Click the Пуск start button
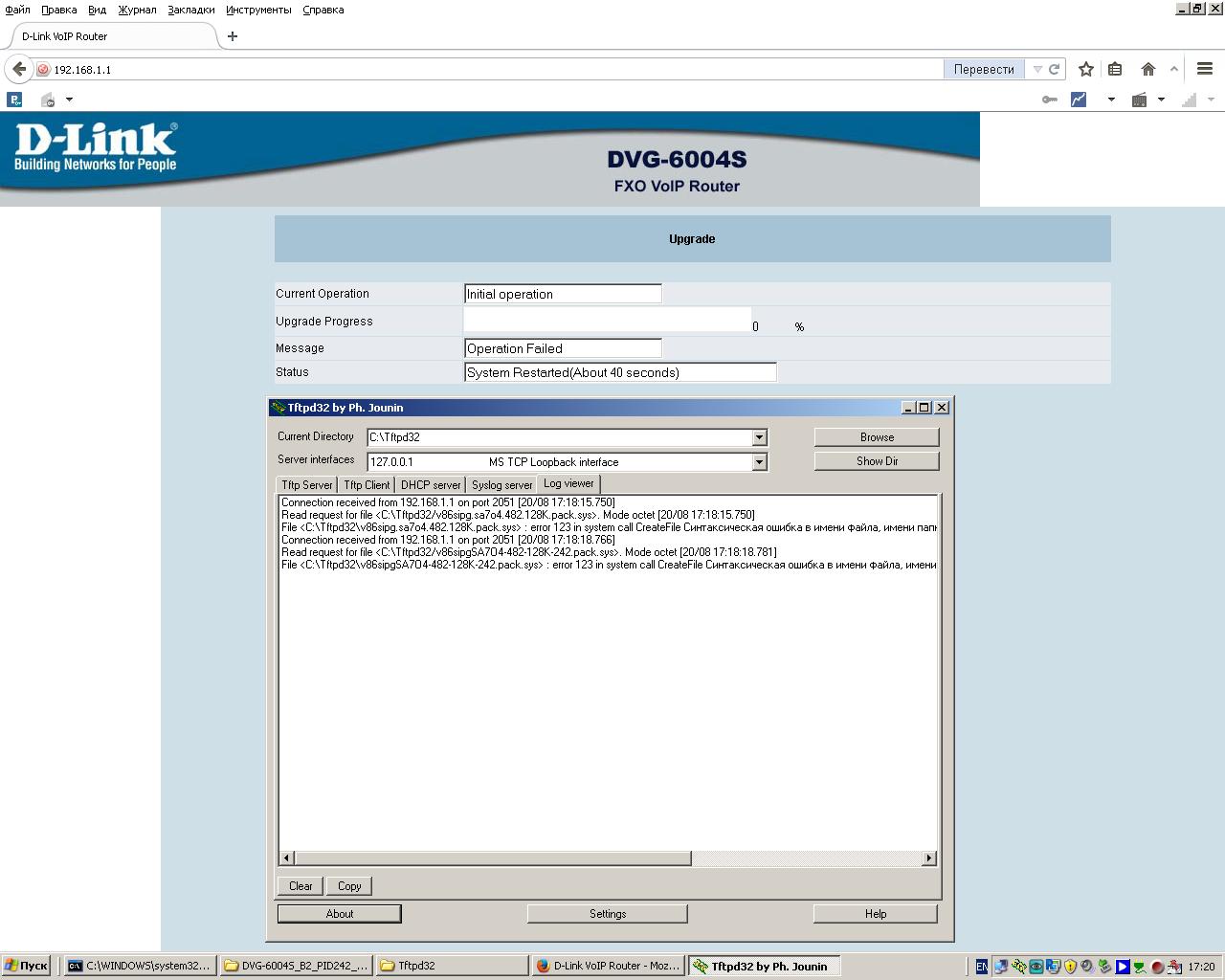Image resolution: width=1225 pixels, height=980 pixels. click(26, 966)
